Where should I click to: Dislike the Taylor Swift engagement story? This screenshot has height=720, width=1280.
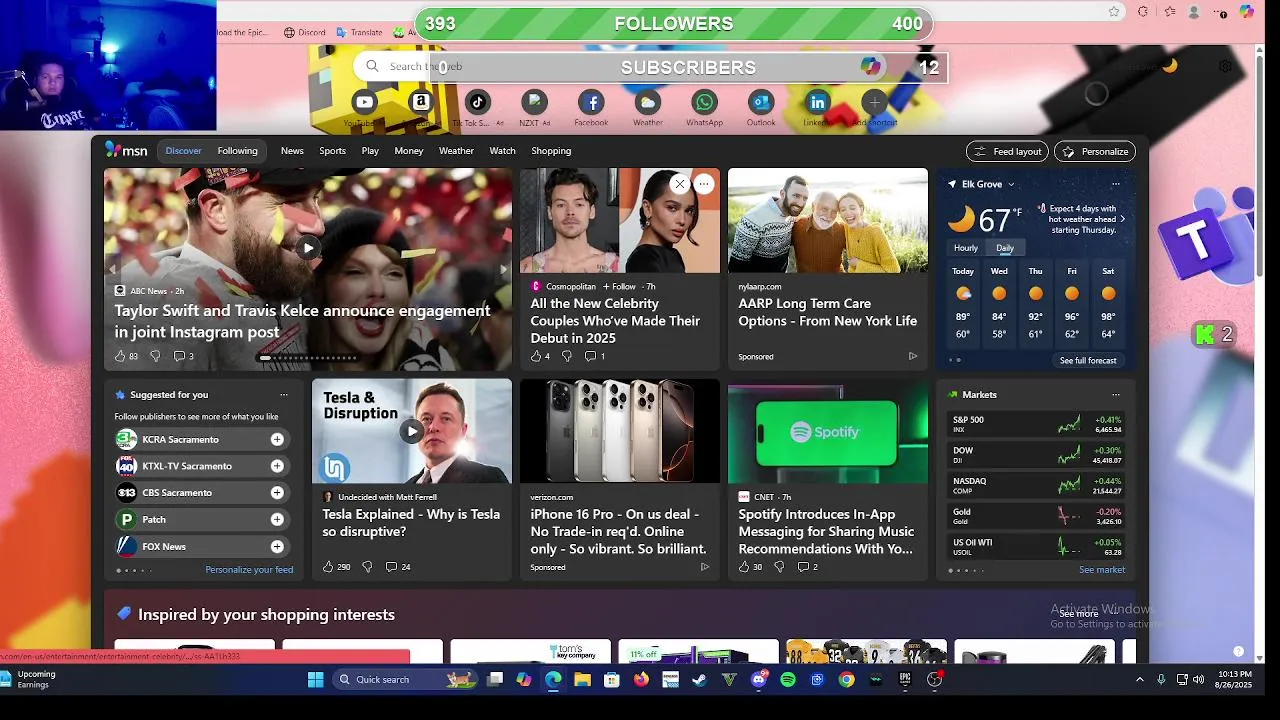tap(155, 356)
